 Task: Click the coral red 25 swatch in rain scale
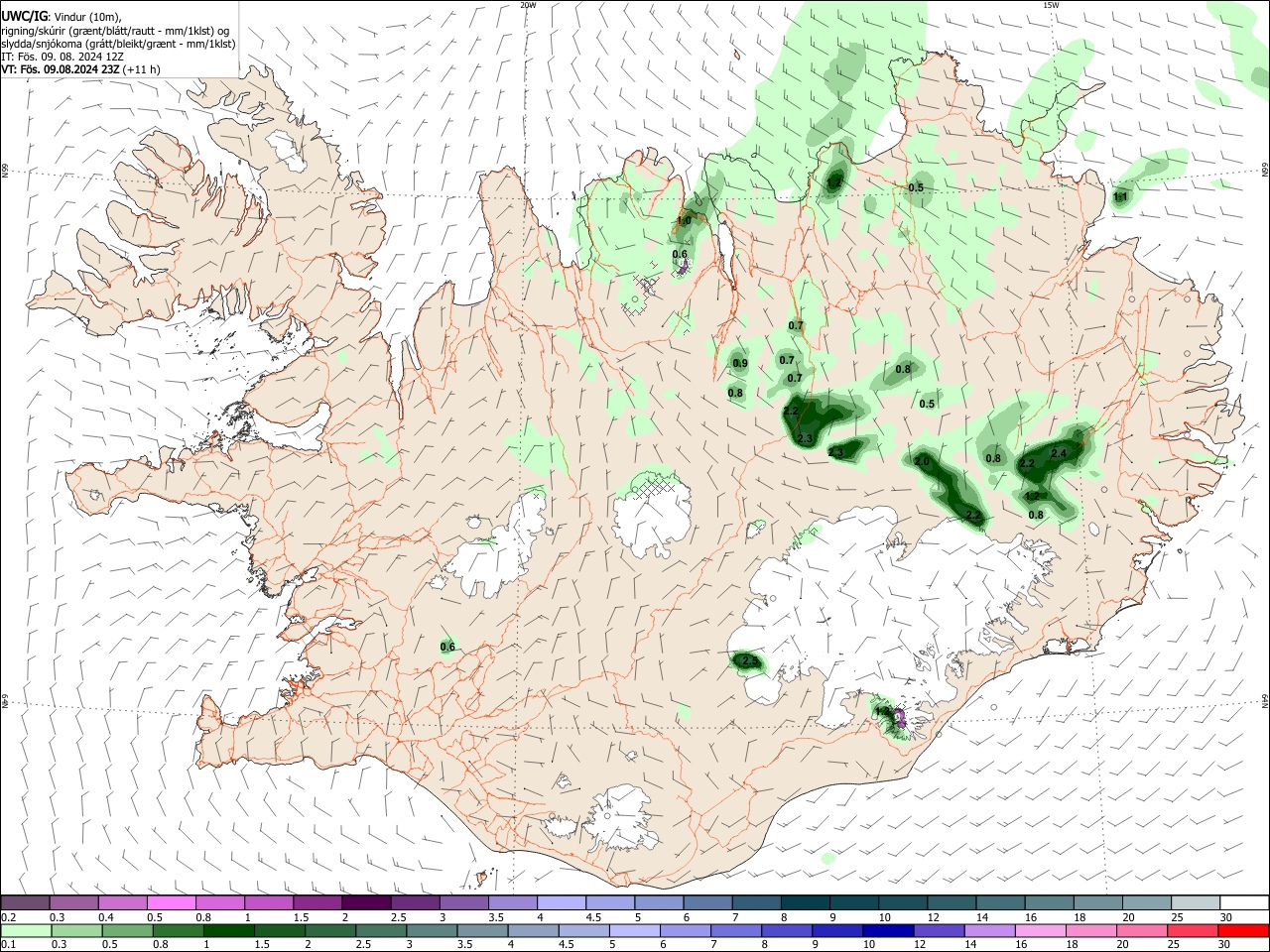1193,931
